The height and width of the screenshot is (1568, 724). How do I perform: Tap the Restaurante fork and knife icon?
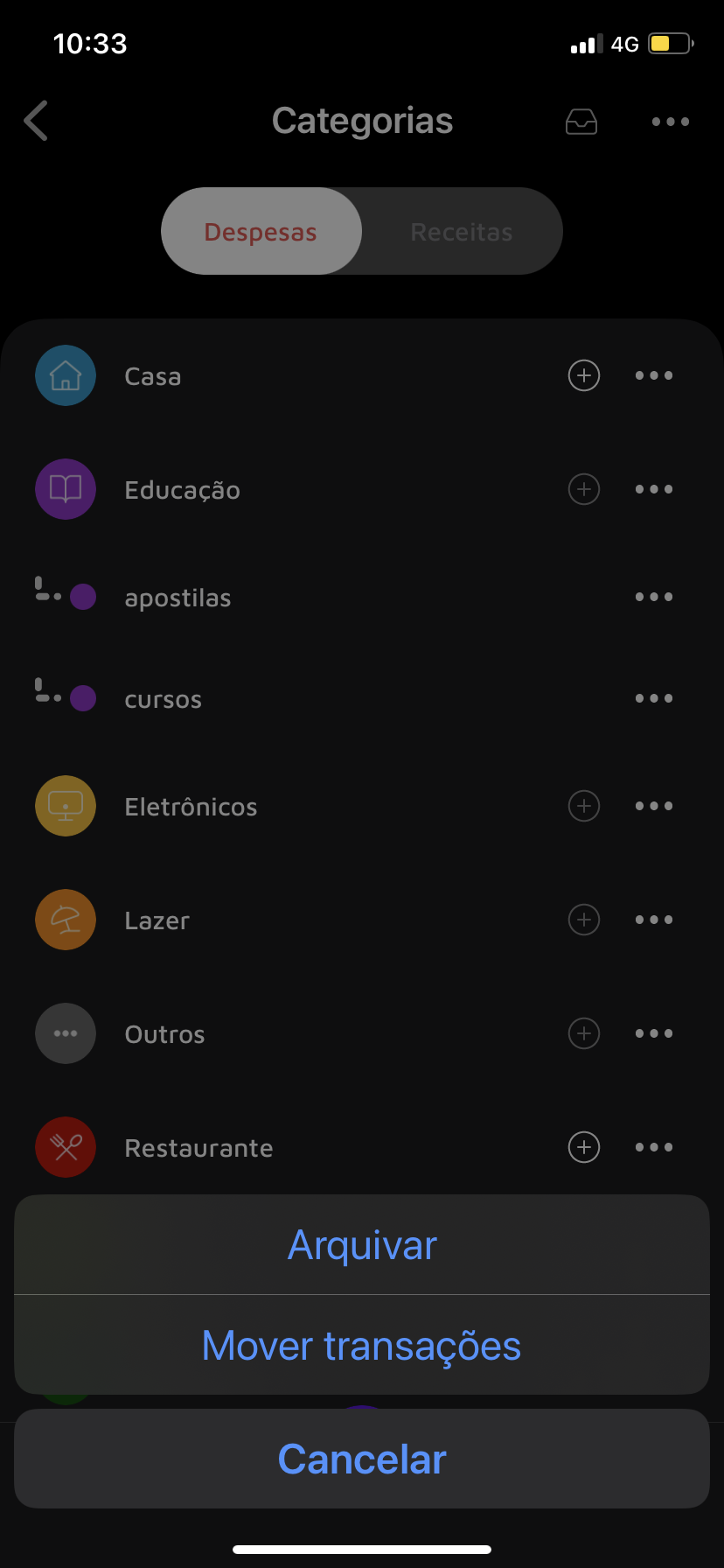[x=66, y=1147]
